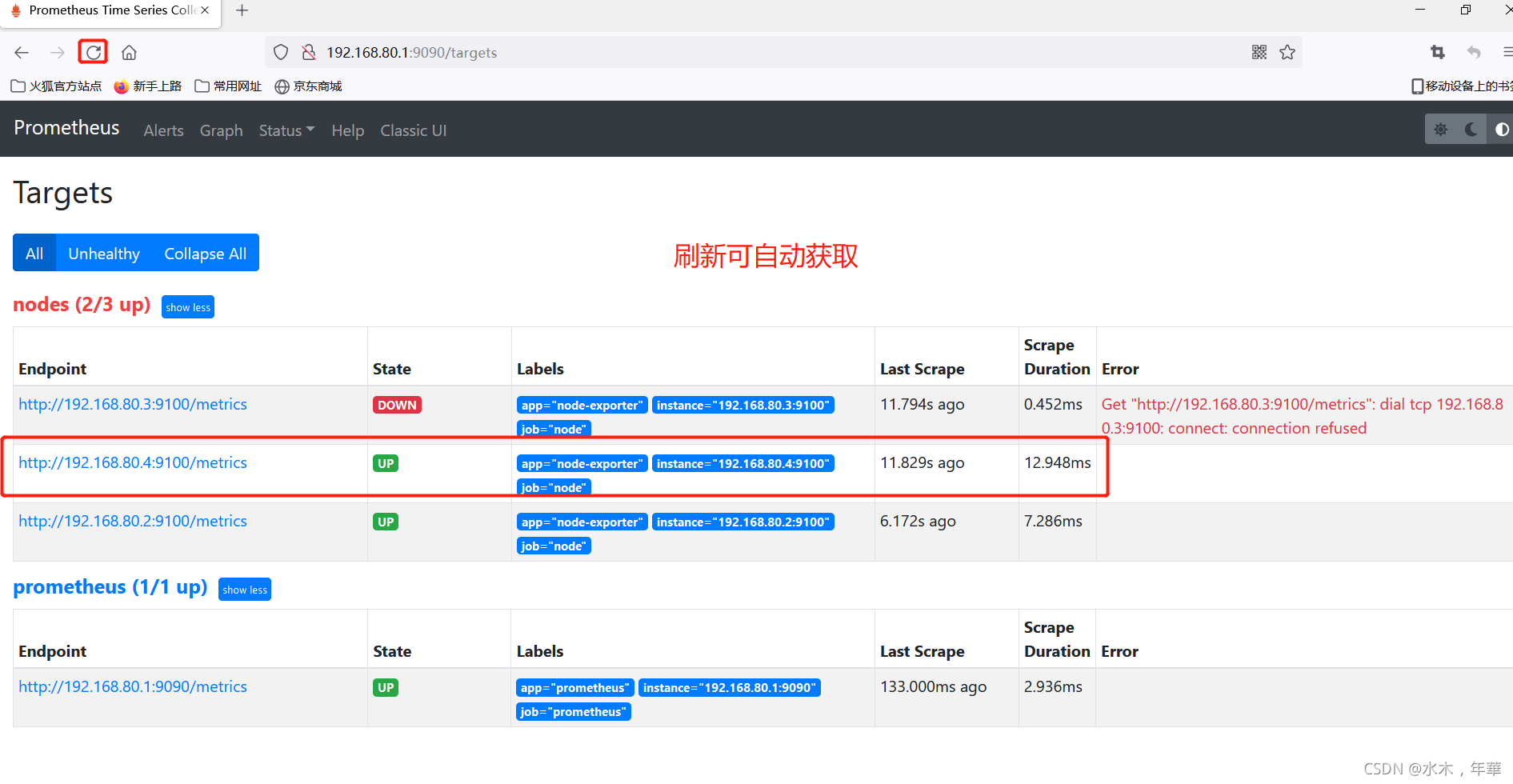
Task: Click the insecure connection lock icon
Action: click(309, 53)
